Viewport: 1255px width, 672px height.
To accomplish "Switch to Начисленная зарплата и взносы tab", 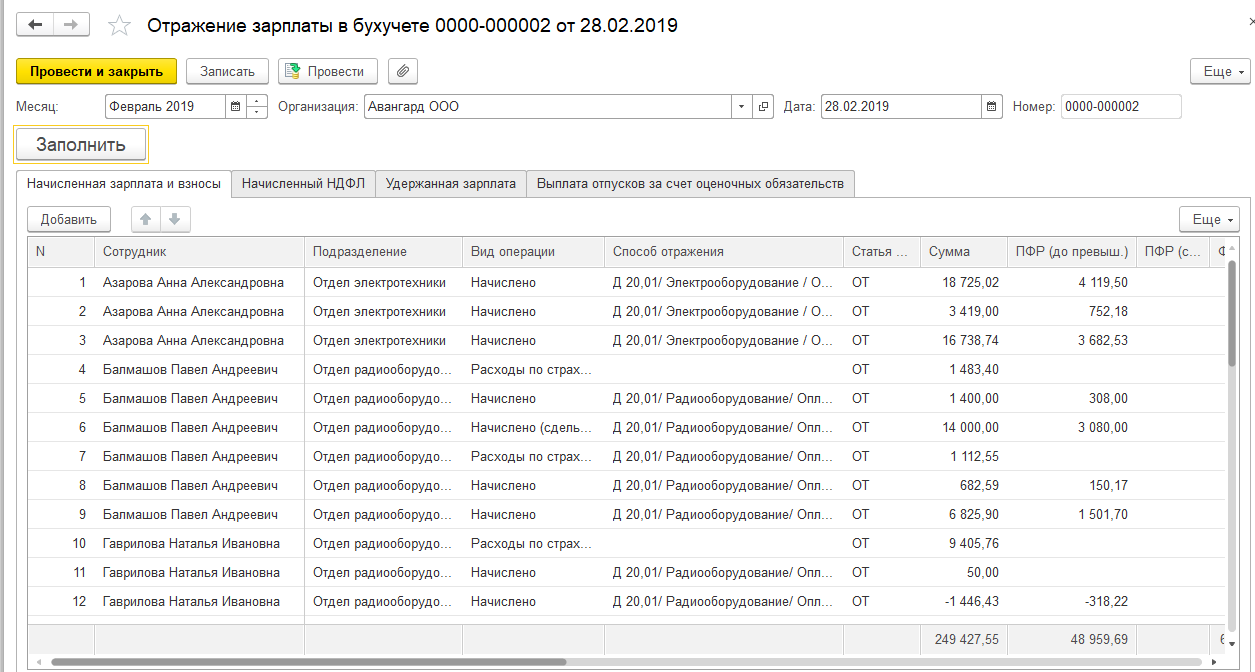I will 124,184.
